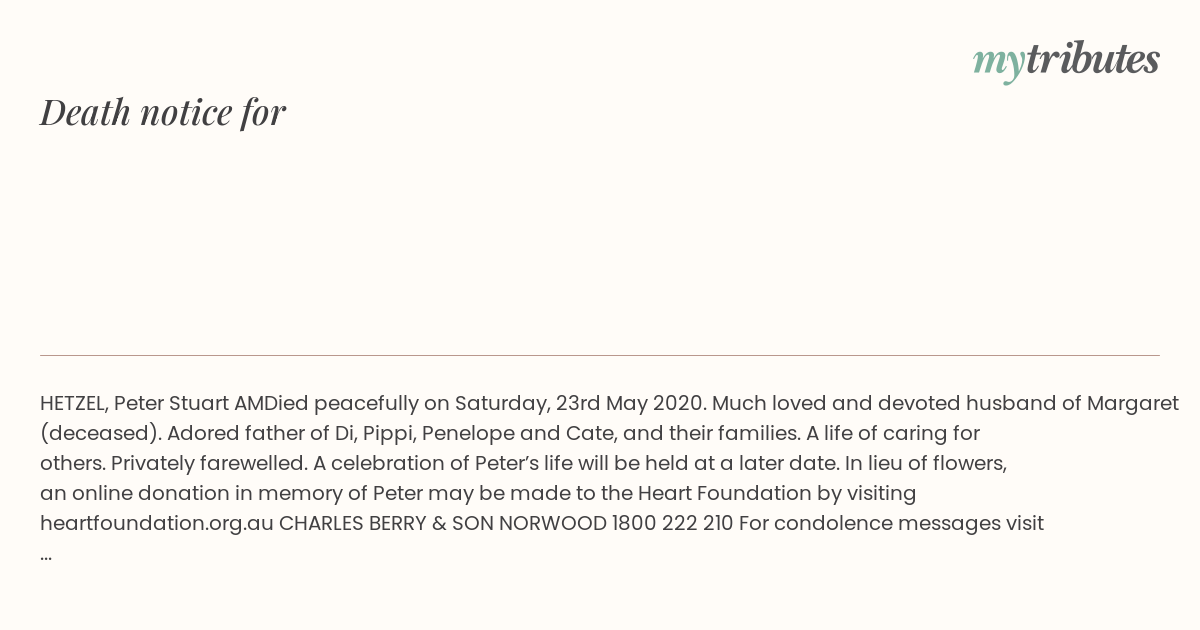Viewport: 1200px width, 630px height.
Task: Click the mytributes logo
Action: coord(1066,61)
